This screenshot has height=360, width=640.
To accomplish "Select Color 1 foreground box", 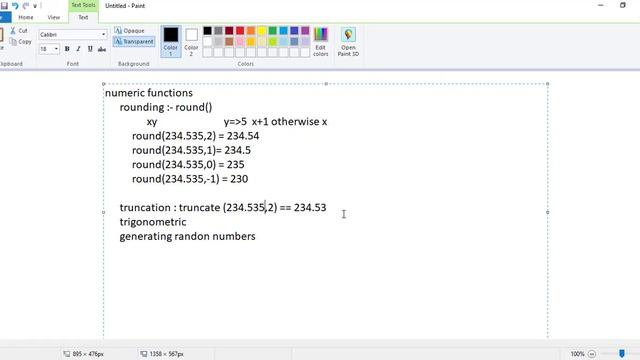I will [x=171, y=41].
